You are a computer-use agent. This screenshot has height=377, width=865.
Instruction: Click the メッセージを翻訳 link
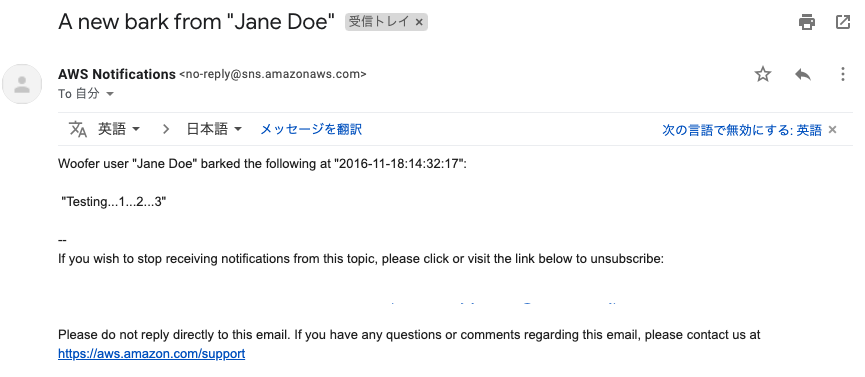point(311,129)
